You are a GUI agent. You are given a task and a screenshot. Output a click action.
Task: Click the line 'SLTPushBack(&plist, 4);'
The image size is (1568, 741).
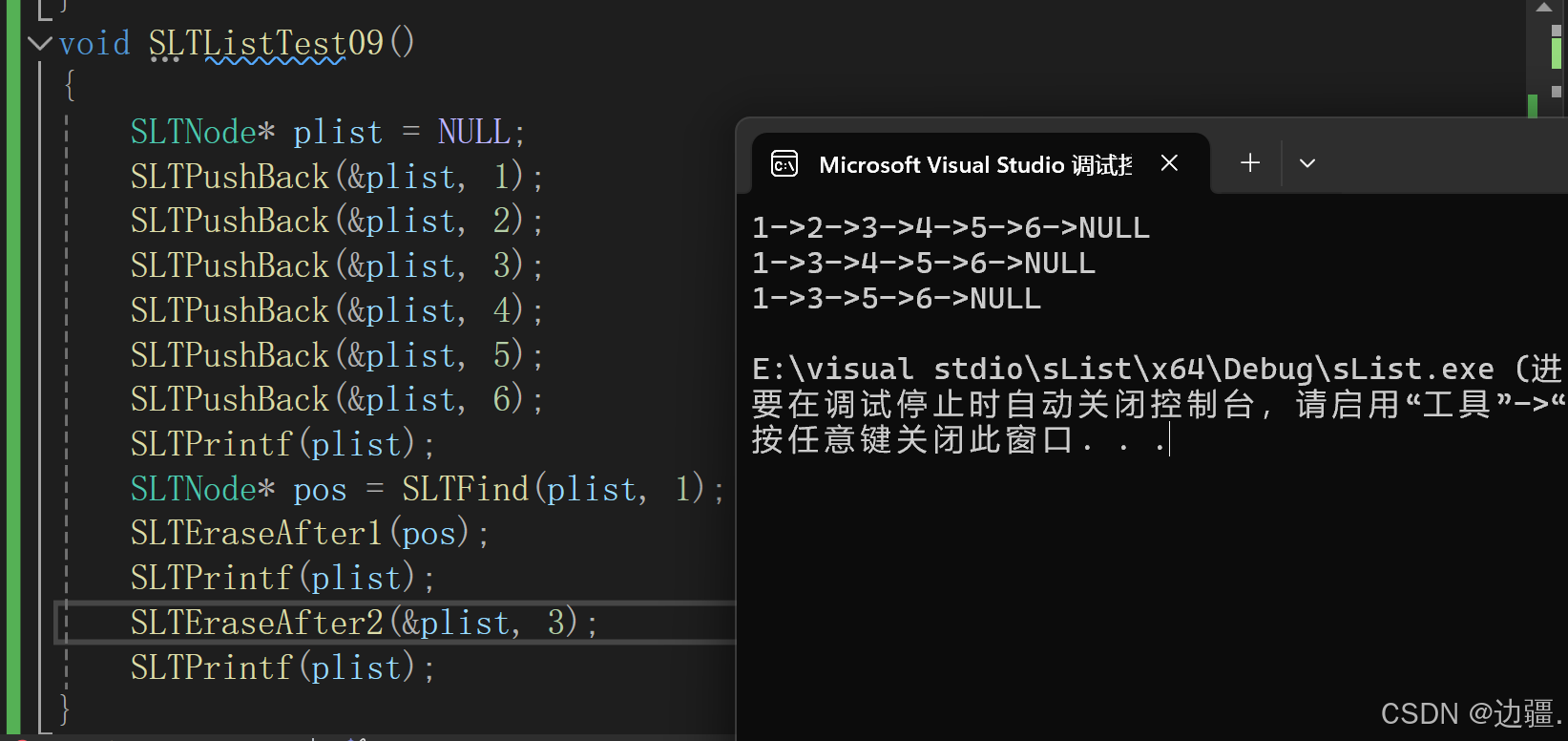click(337, 311)
